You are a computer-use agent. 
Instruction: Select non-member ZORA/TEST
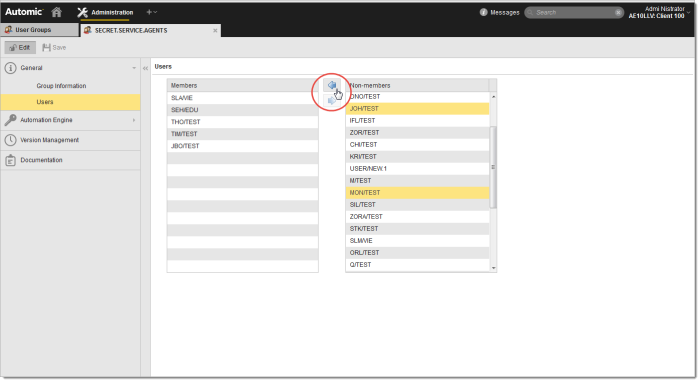417,217
